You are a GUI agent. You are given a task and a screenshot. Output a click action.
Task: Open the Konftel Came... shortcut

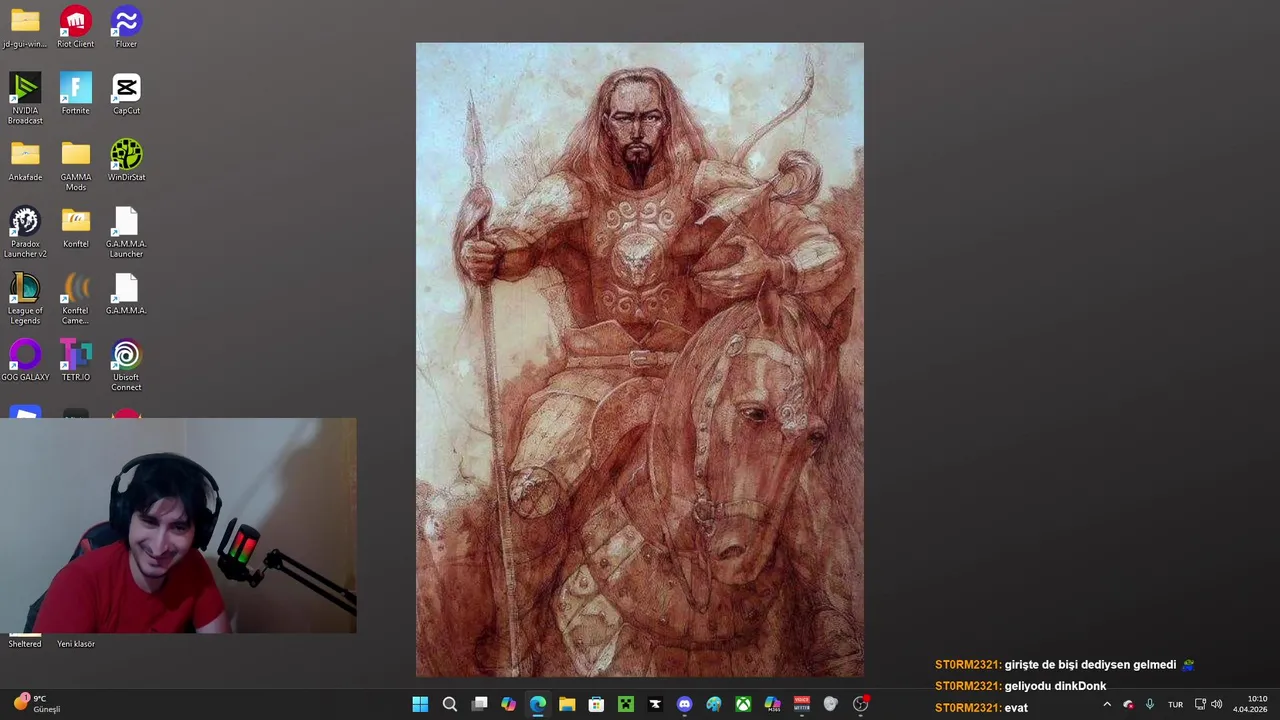pyautogui.click(x=76, y=299)
